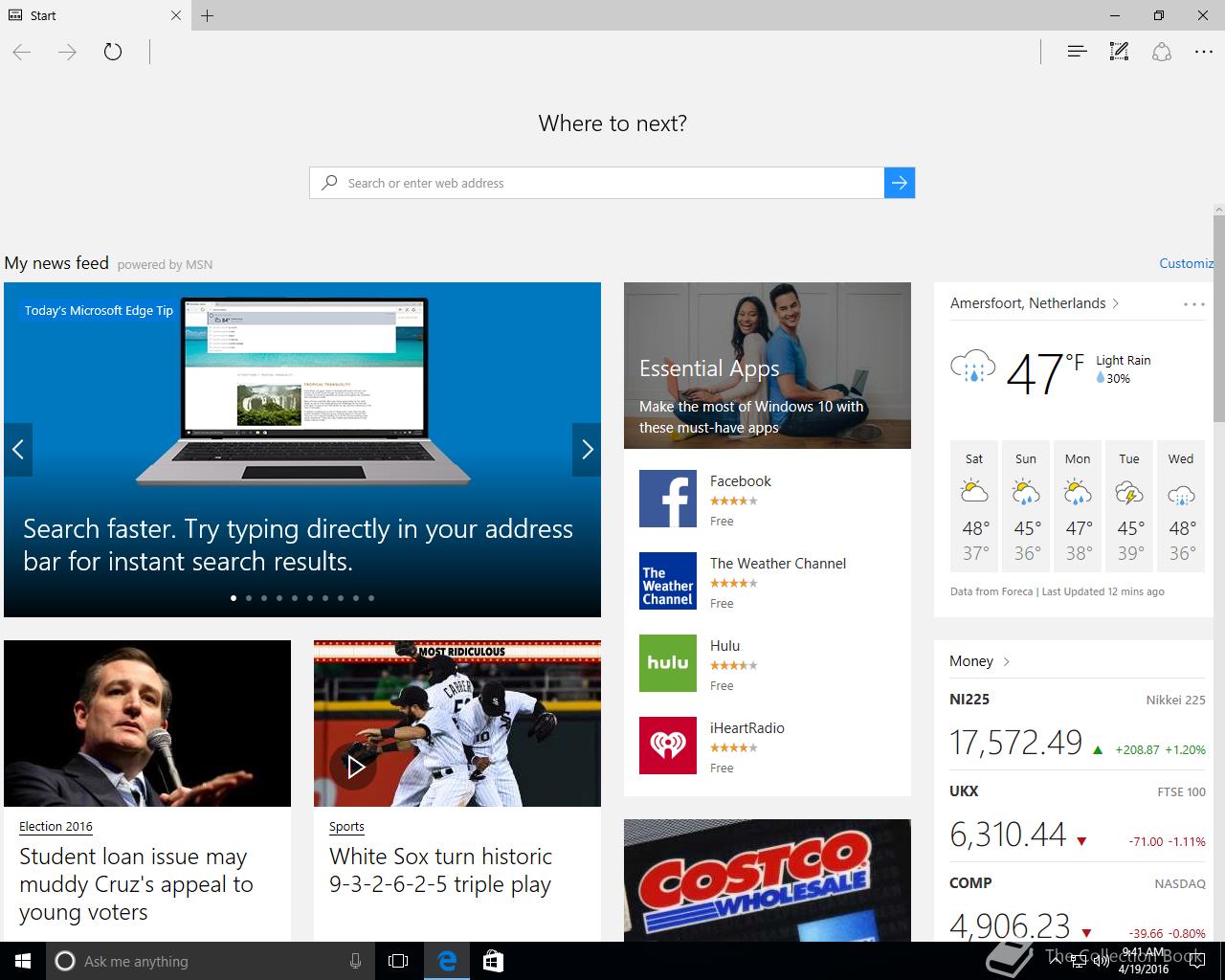
Task: Select the first carousel dot indicator
Action: coord(234,598)
